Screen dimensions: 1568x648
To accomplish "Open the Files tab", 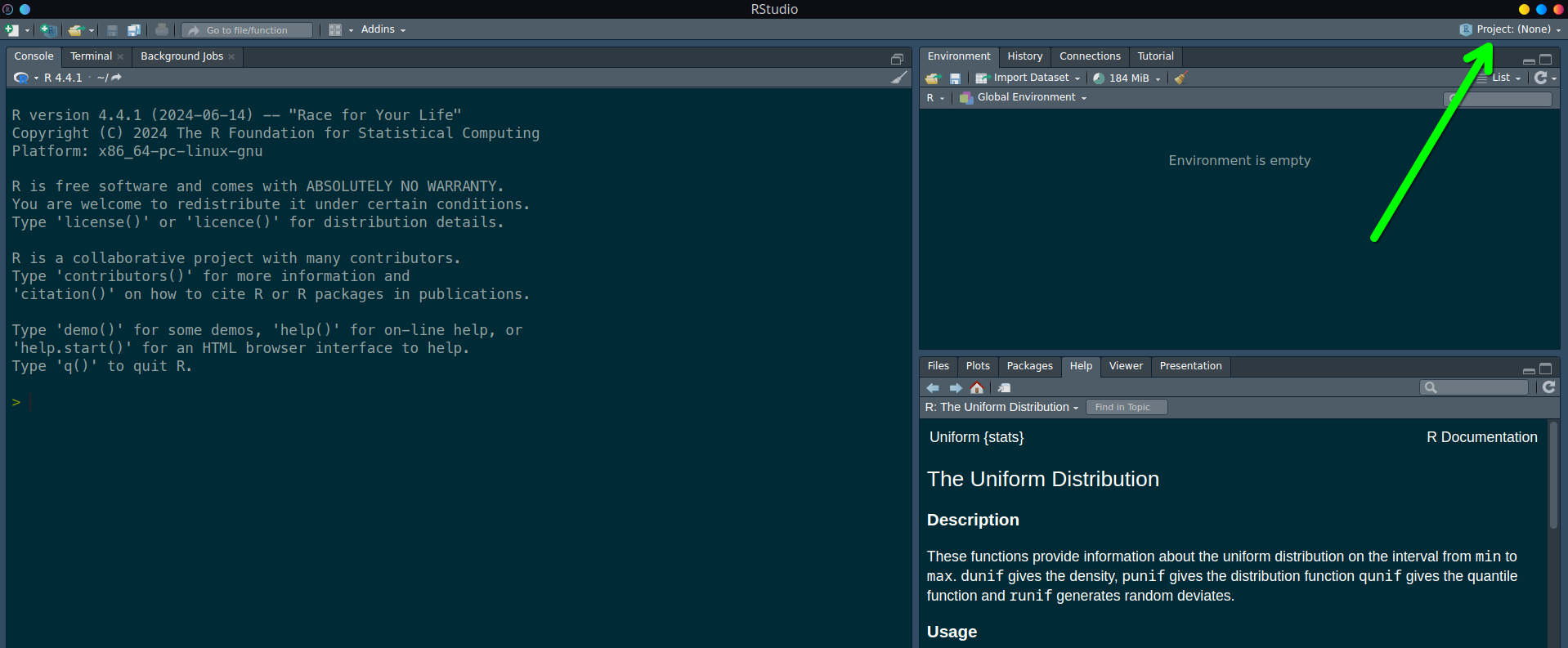I will pos(939,366).
